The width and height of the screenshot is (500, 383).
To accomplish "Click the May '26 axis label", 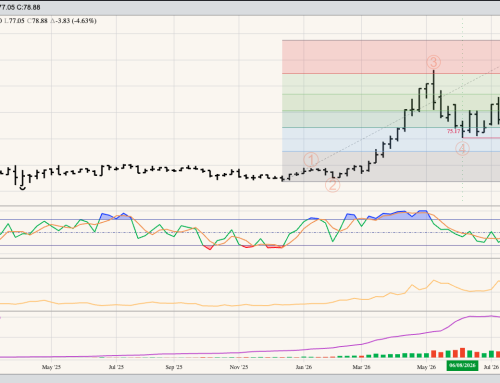I will click(426, 367).
